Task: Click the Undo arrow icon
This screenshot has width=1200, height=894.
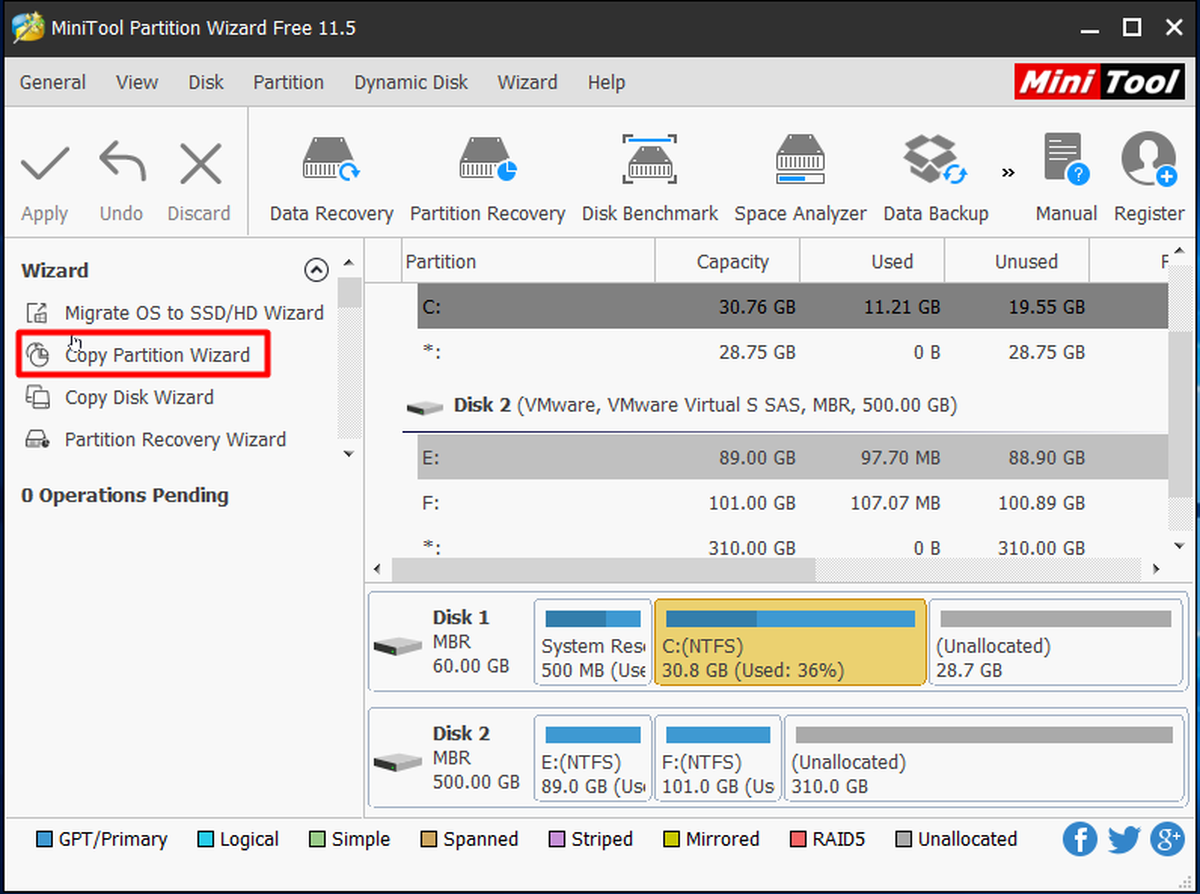Action: point(122,162)
